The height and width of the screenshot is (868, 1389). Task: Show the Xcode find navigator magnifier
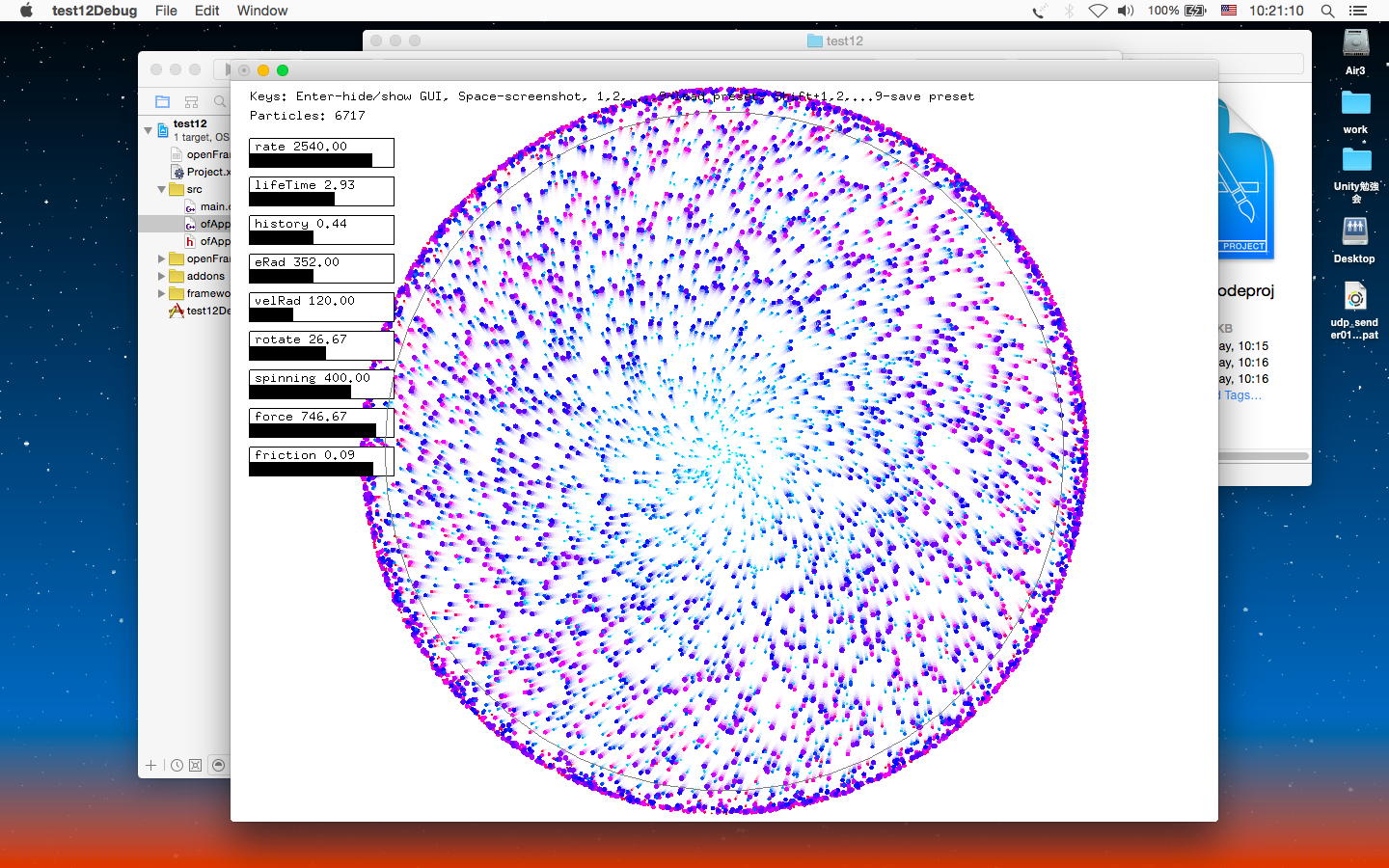coord(220,101)
